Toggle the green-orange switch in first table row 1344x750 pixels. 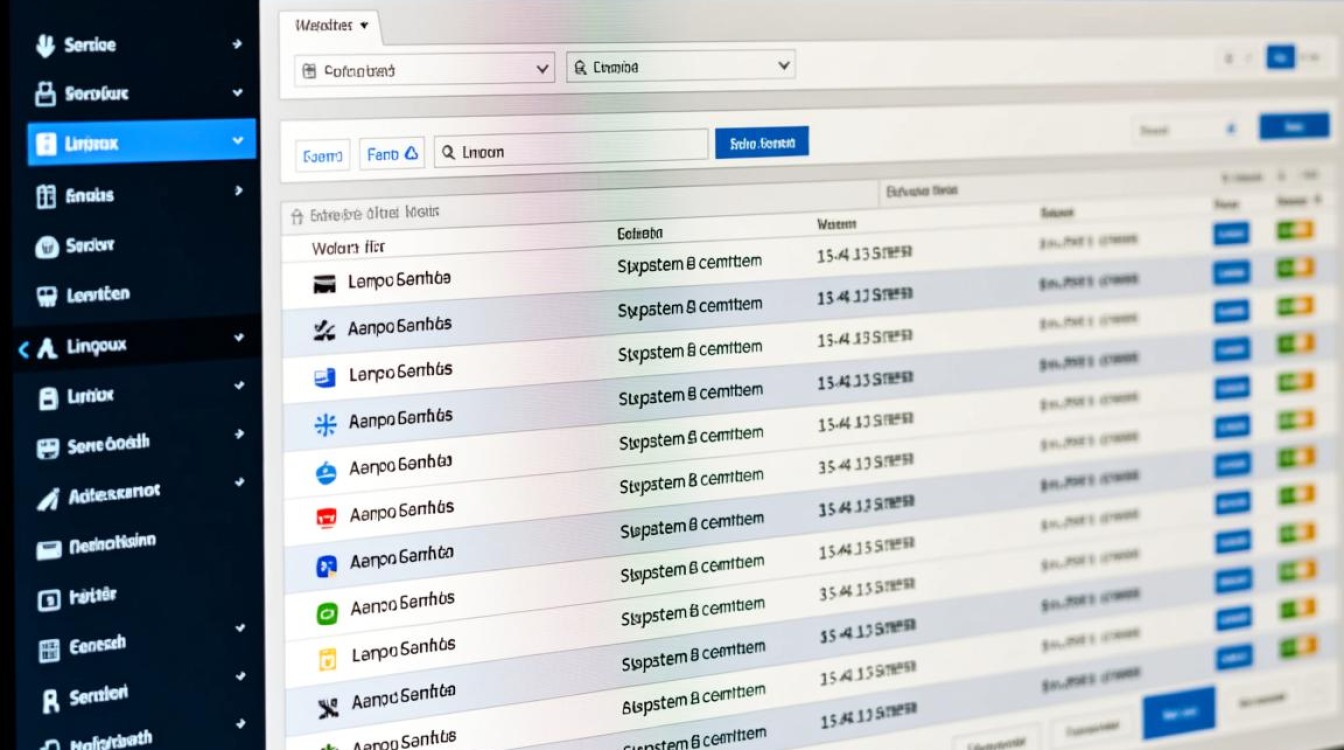(x=1295, y=232)
